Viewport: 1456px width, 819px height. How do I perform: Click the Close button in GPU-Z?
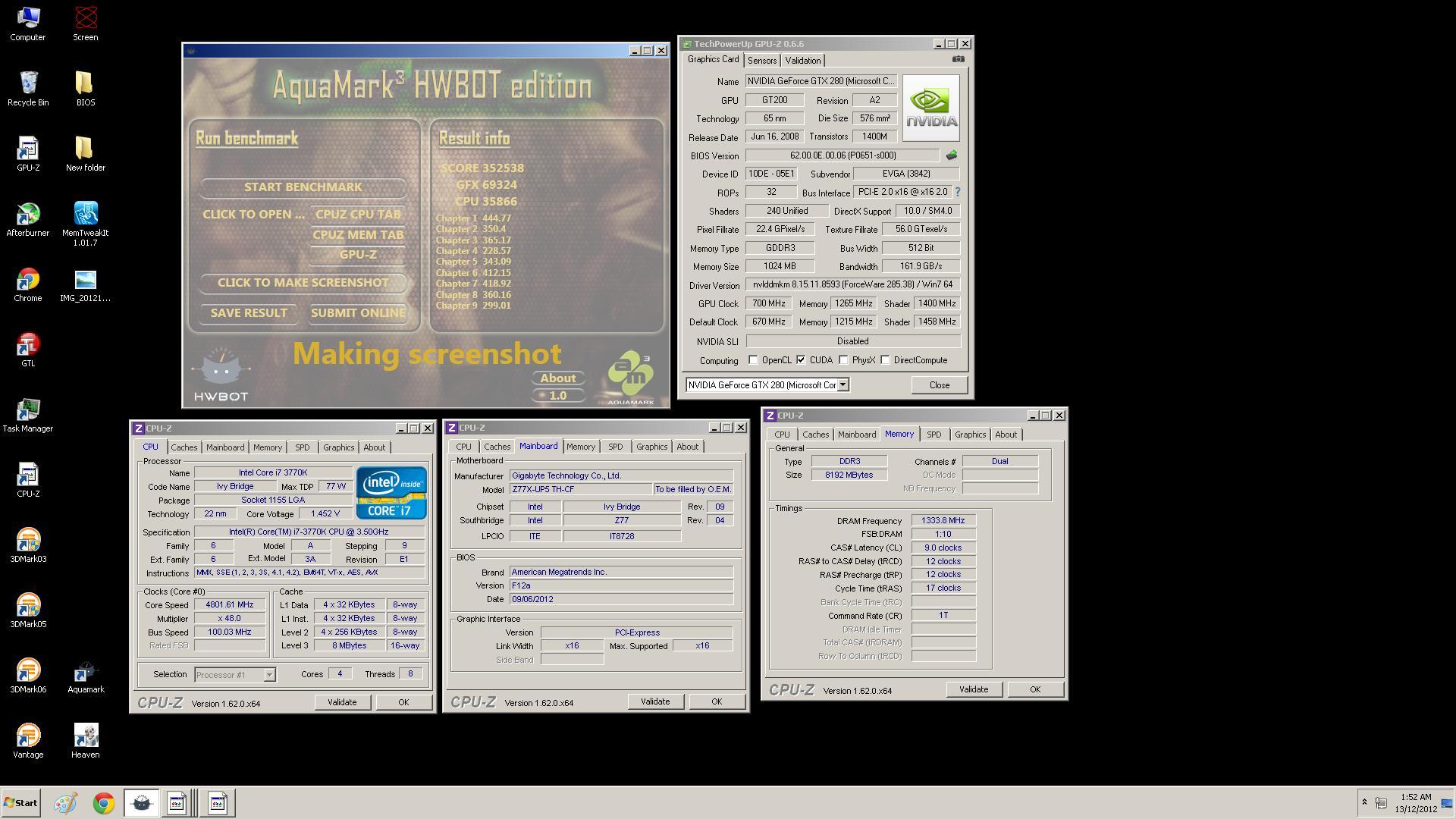pos(940,385)
